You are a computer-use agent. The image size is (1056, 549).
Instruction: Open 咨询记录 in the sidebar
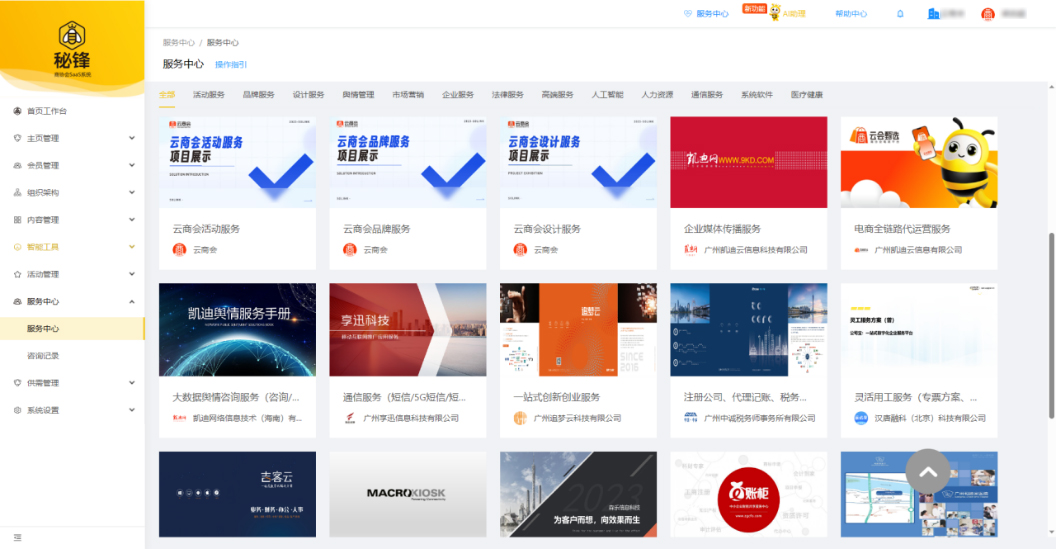43,356
